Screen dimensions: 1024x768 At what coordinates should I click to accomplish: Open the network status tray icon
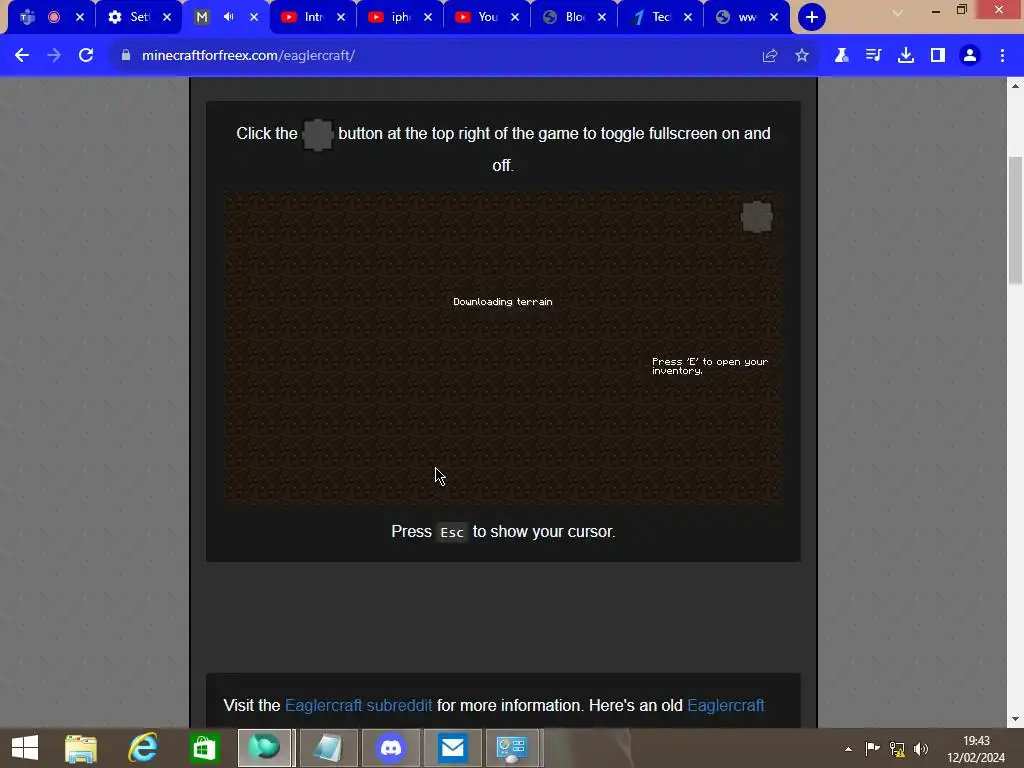click(x=897, y=748)
